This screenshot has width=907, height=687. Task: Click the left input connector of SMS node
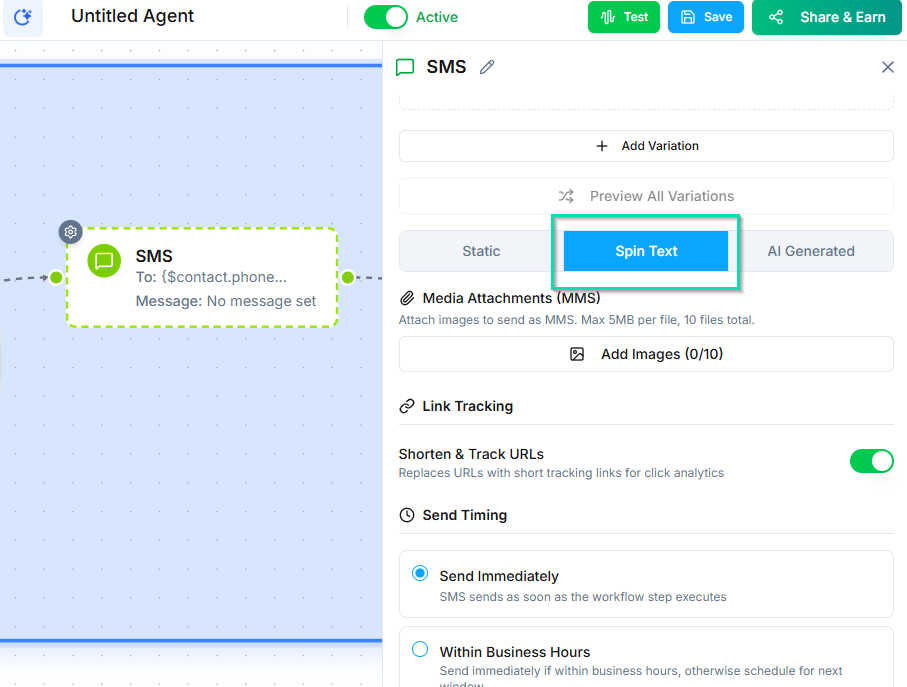pos(56,277)
